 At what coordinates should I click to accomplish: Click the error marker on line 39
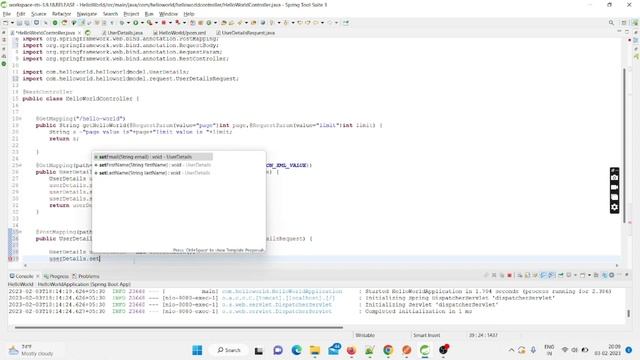click(11, 259)
